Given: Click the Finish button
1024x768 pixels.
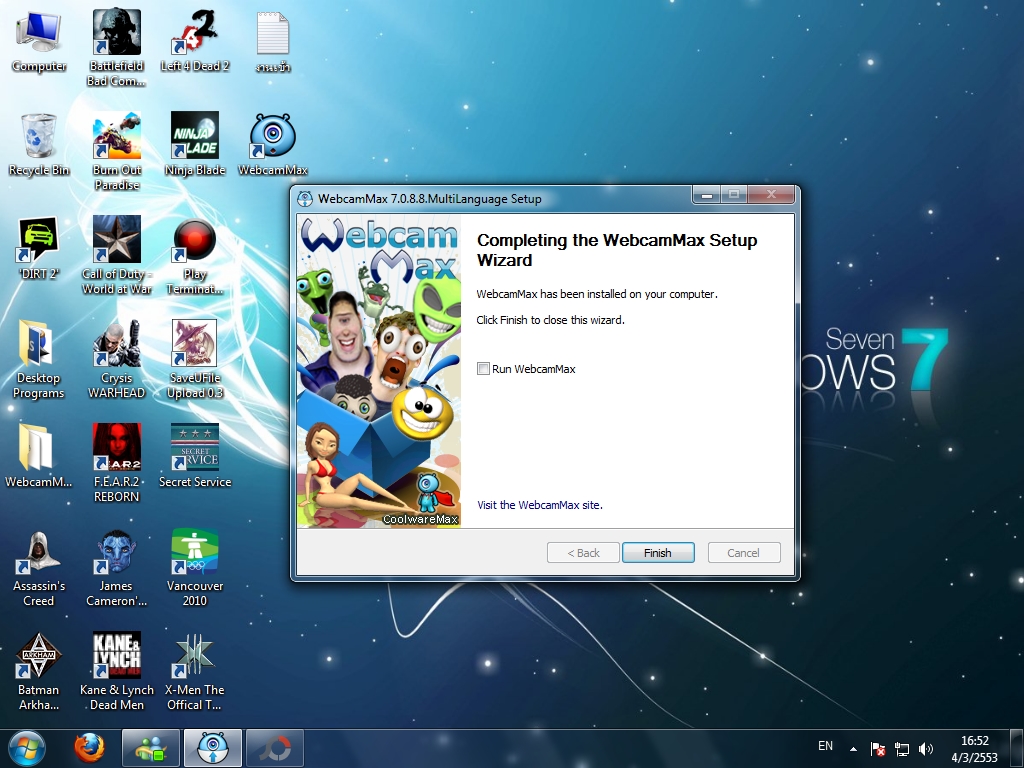Looking at the screenshot, I should coord(658,552).
